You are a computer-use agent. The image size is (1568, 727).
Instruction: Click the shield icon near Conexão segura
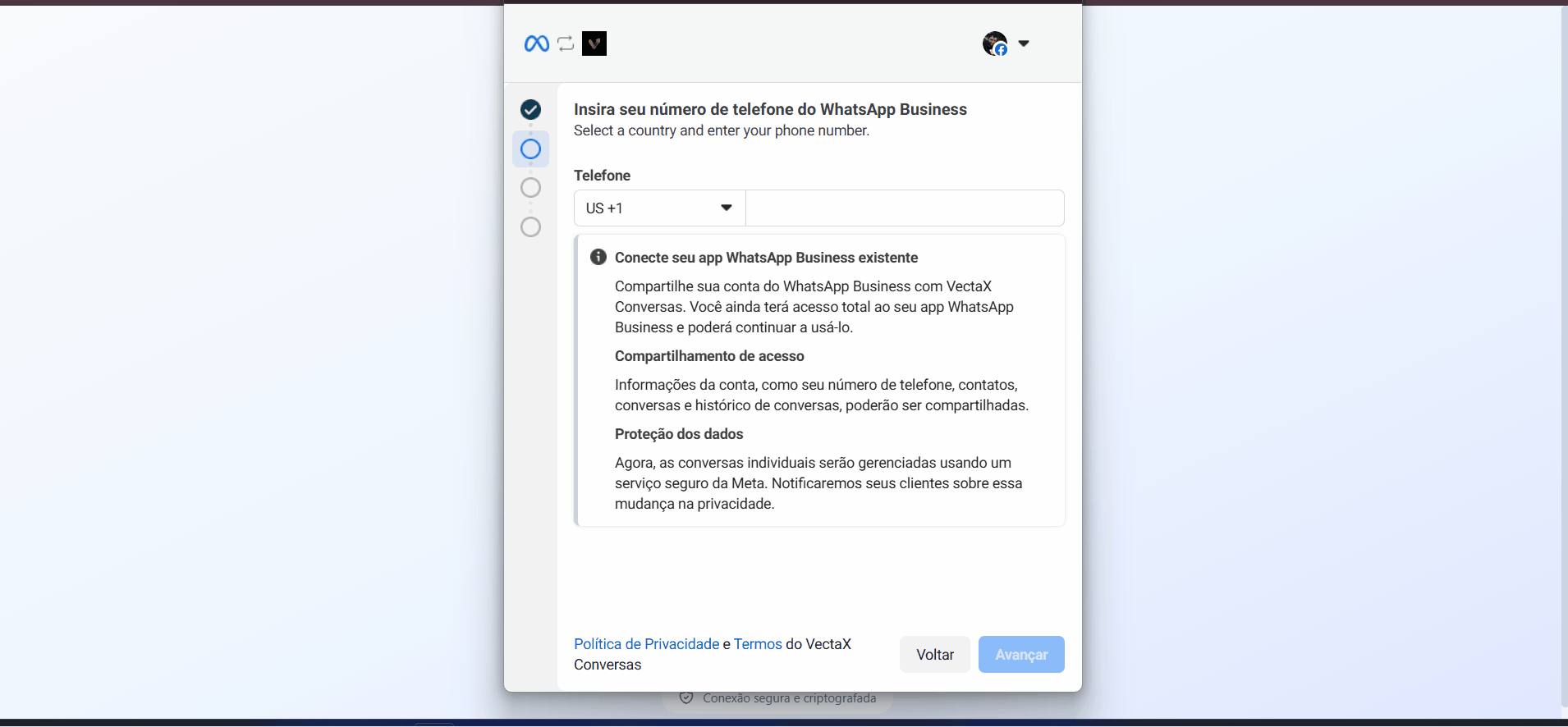point(686,698)
